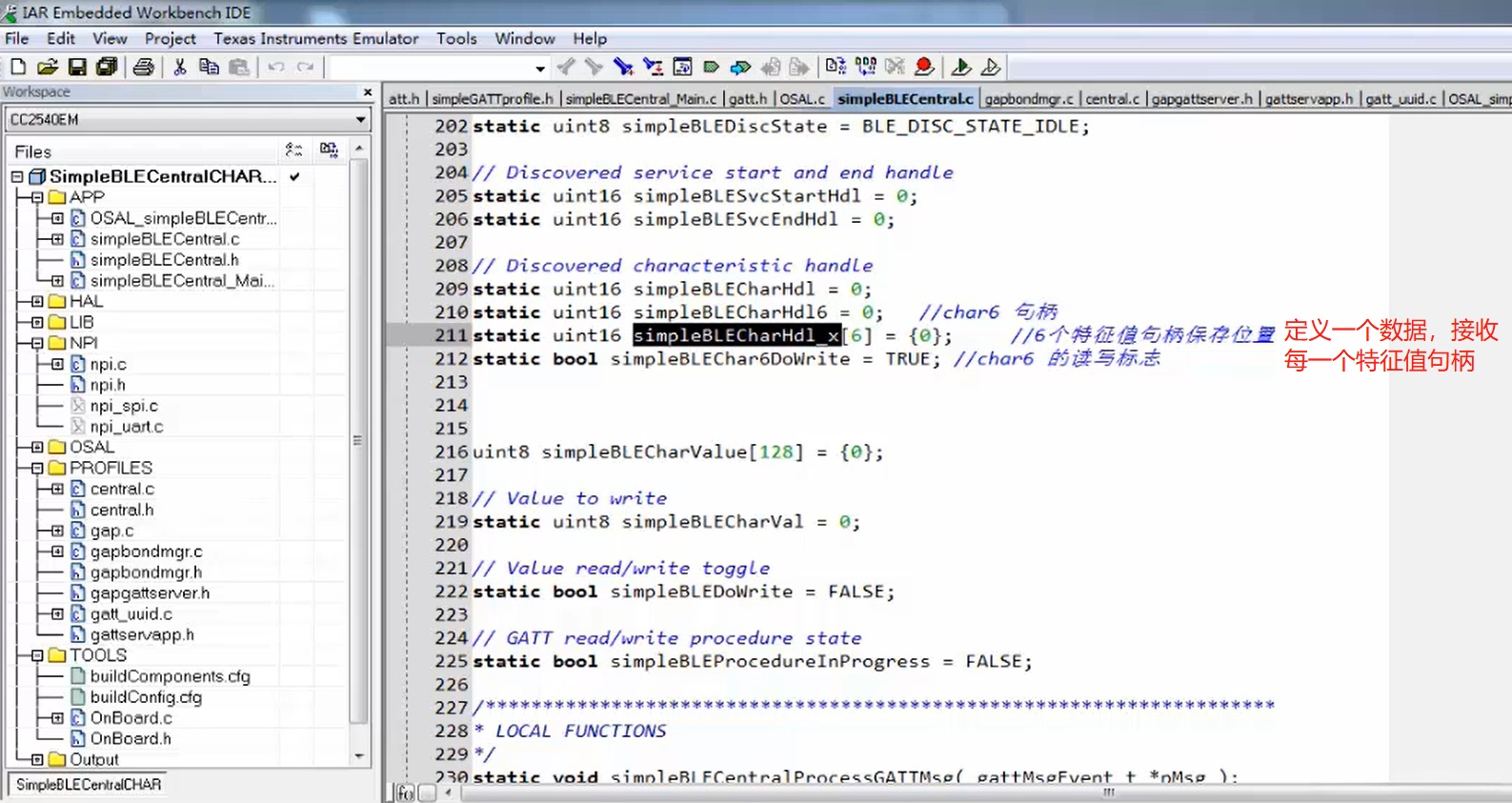Click the New Document toolbar icon
The width and height of the screenshot is (1512, 803).
click(18, 67)
